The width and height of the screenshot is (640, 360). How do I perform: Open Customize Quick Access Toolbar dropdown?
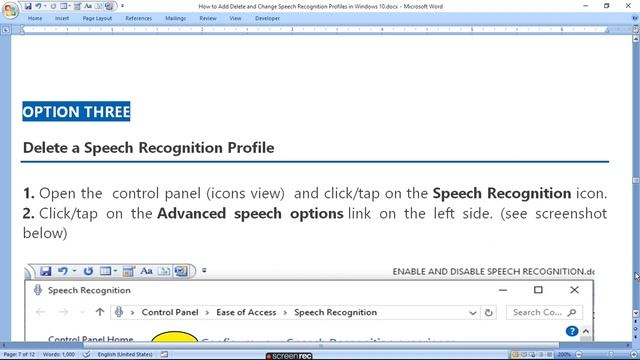pyautogui.click(x=122, y=6)
